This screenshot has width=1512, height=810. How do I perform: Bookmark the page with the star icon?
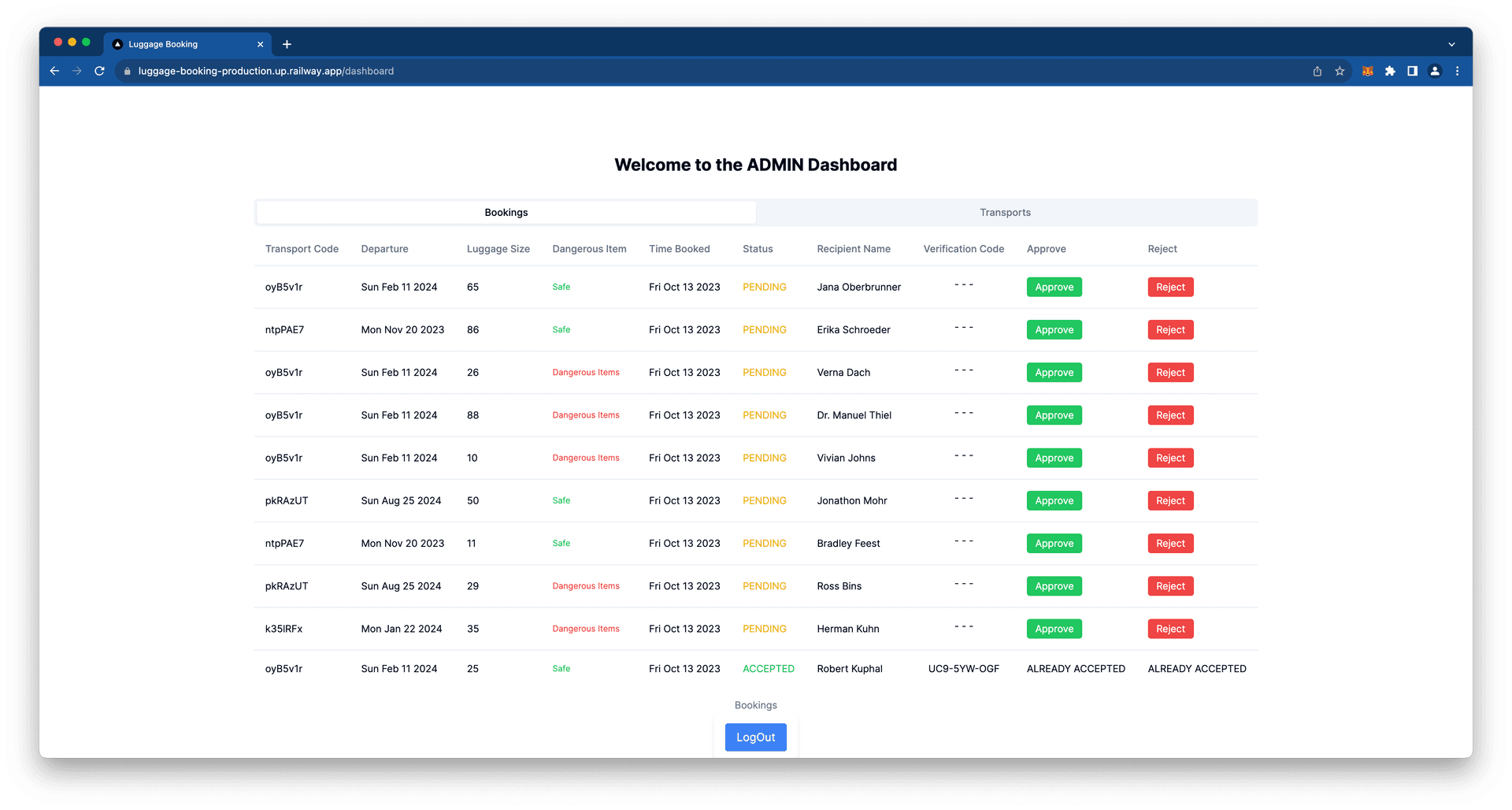tap(1340, 71)
